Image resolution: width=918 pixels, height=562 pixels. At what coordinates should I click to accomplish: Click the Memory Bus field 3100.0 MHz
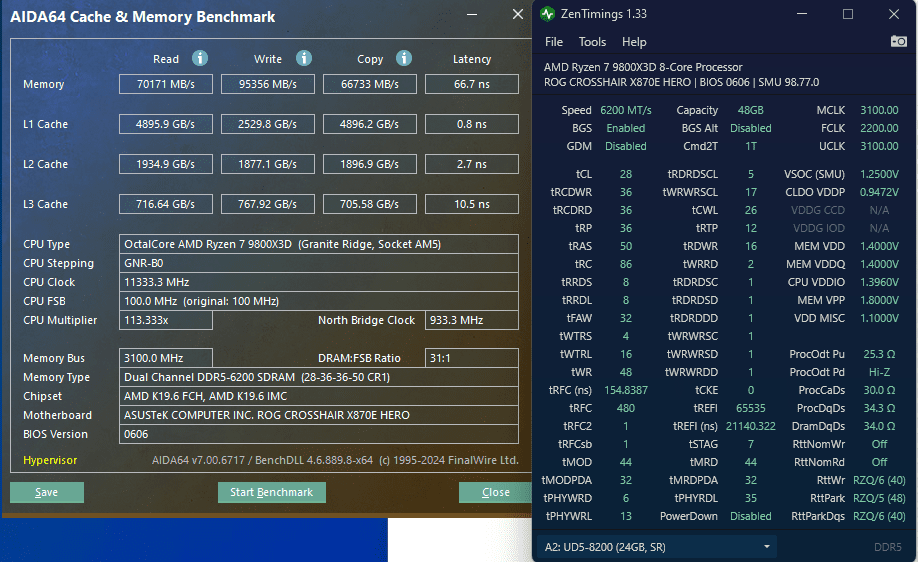[x=166, y=358]
